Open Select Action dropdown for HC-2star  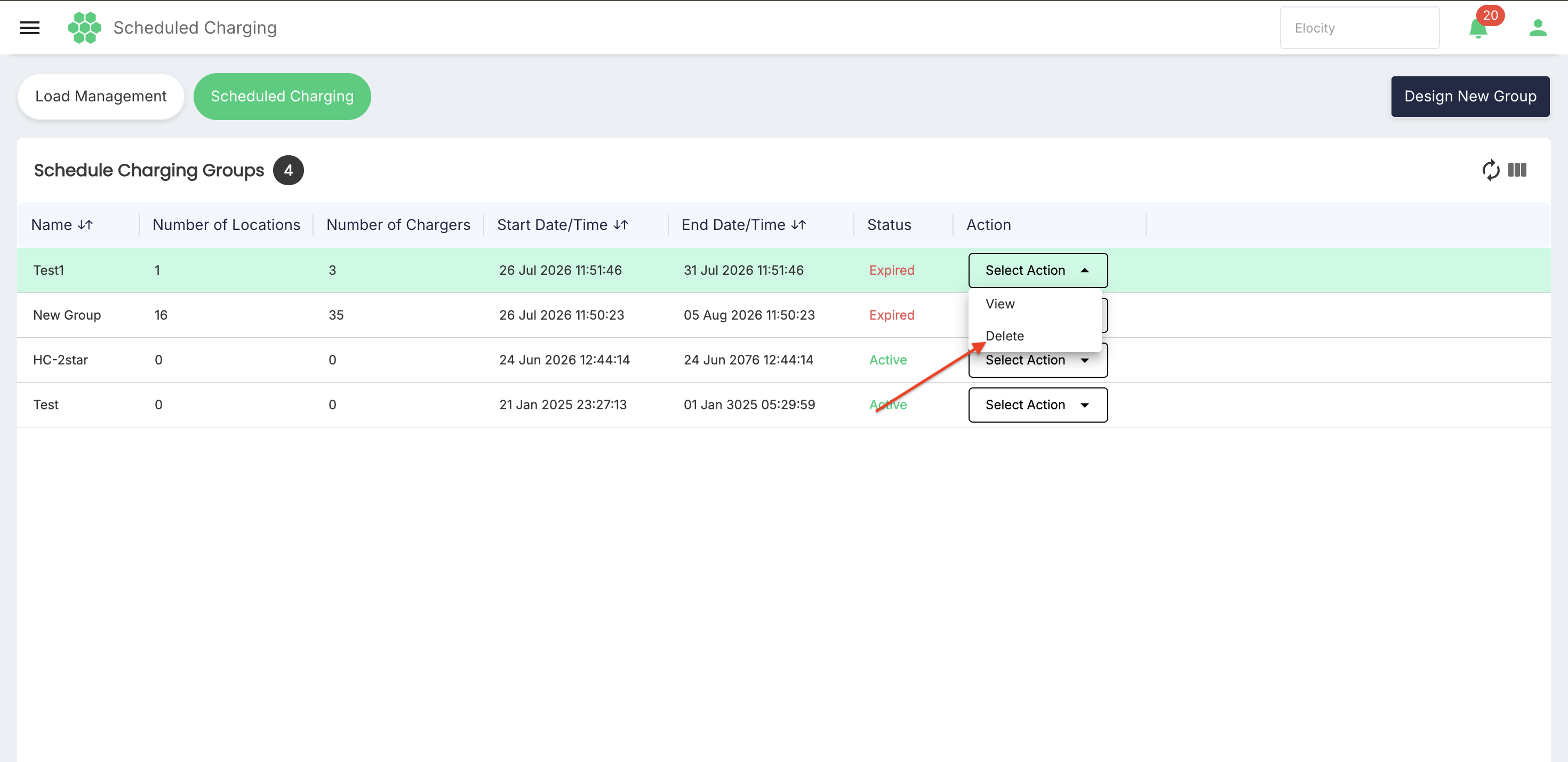pos(1038,361)
